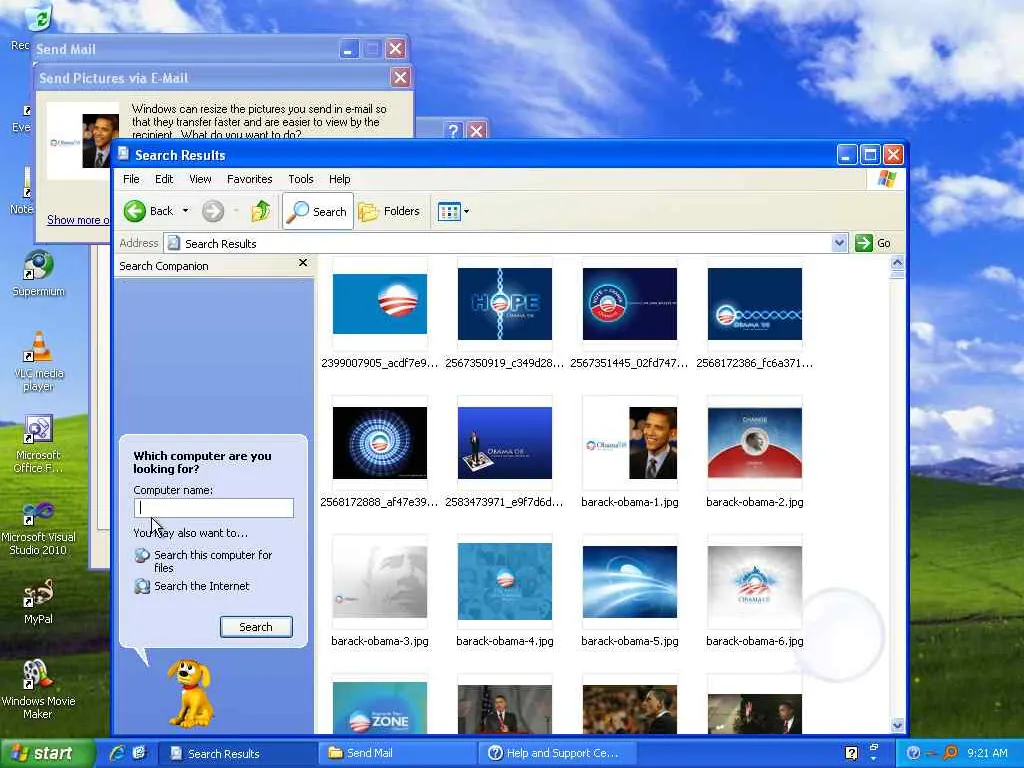Launch Internet Explorer from Quick Launch

pos(118,753)
